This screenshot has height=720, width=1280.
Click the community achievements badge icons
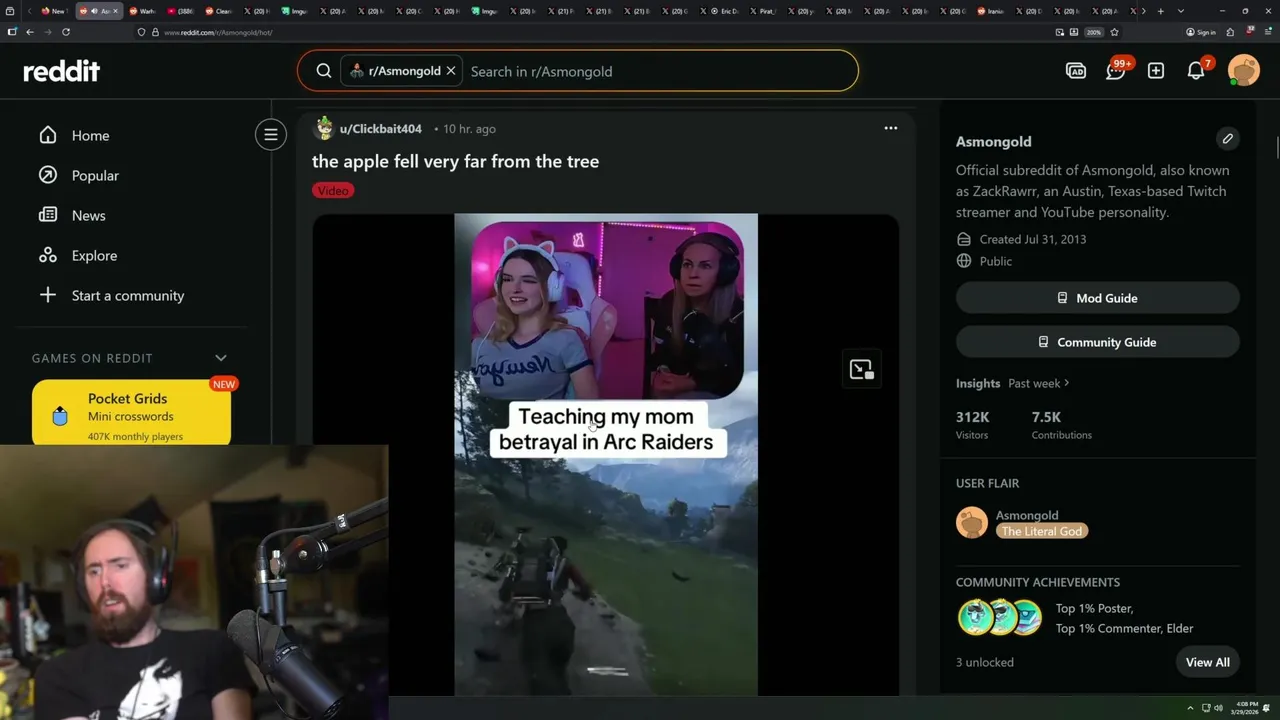point(1000,617)
